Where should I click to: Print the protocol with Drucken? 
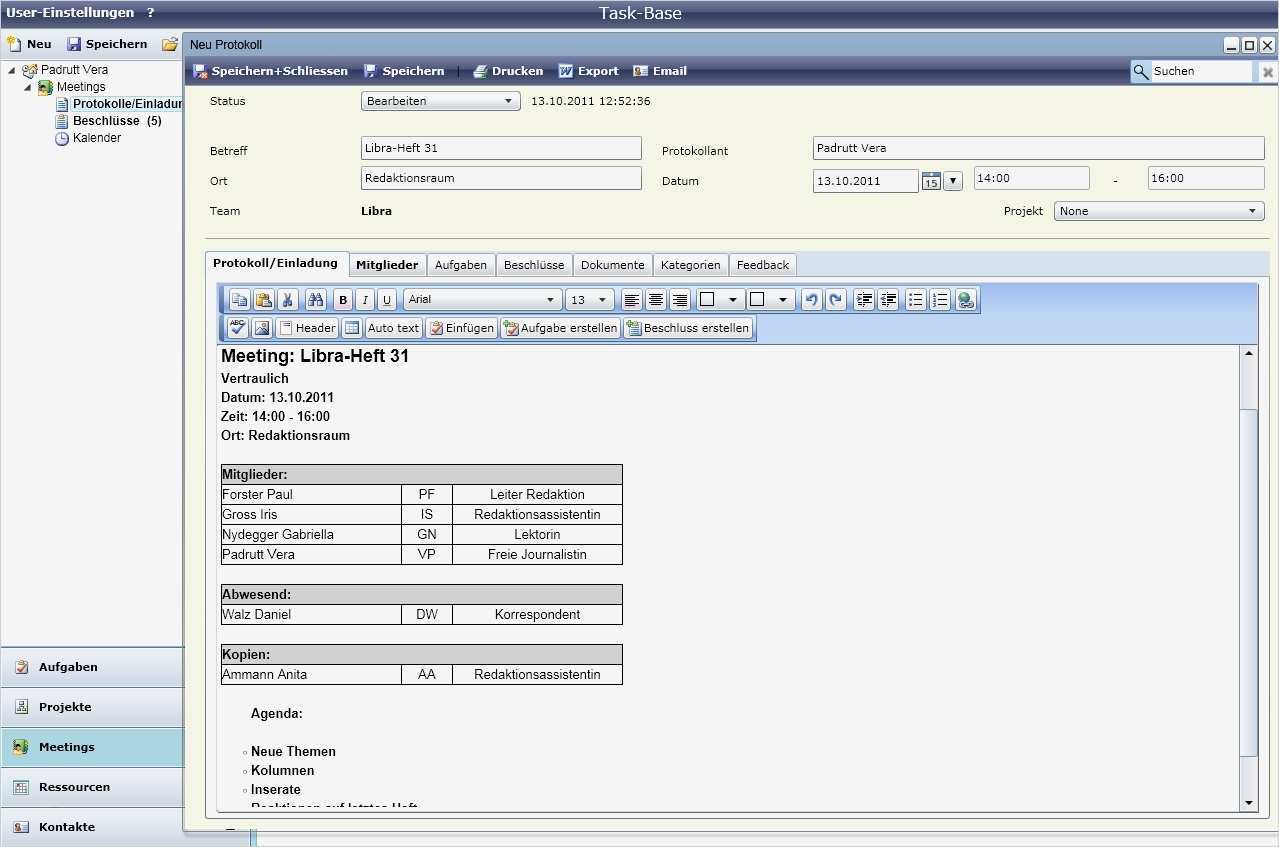click(x=508, y=71)
